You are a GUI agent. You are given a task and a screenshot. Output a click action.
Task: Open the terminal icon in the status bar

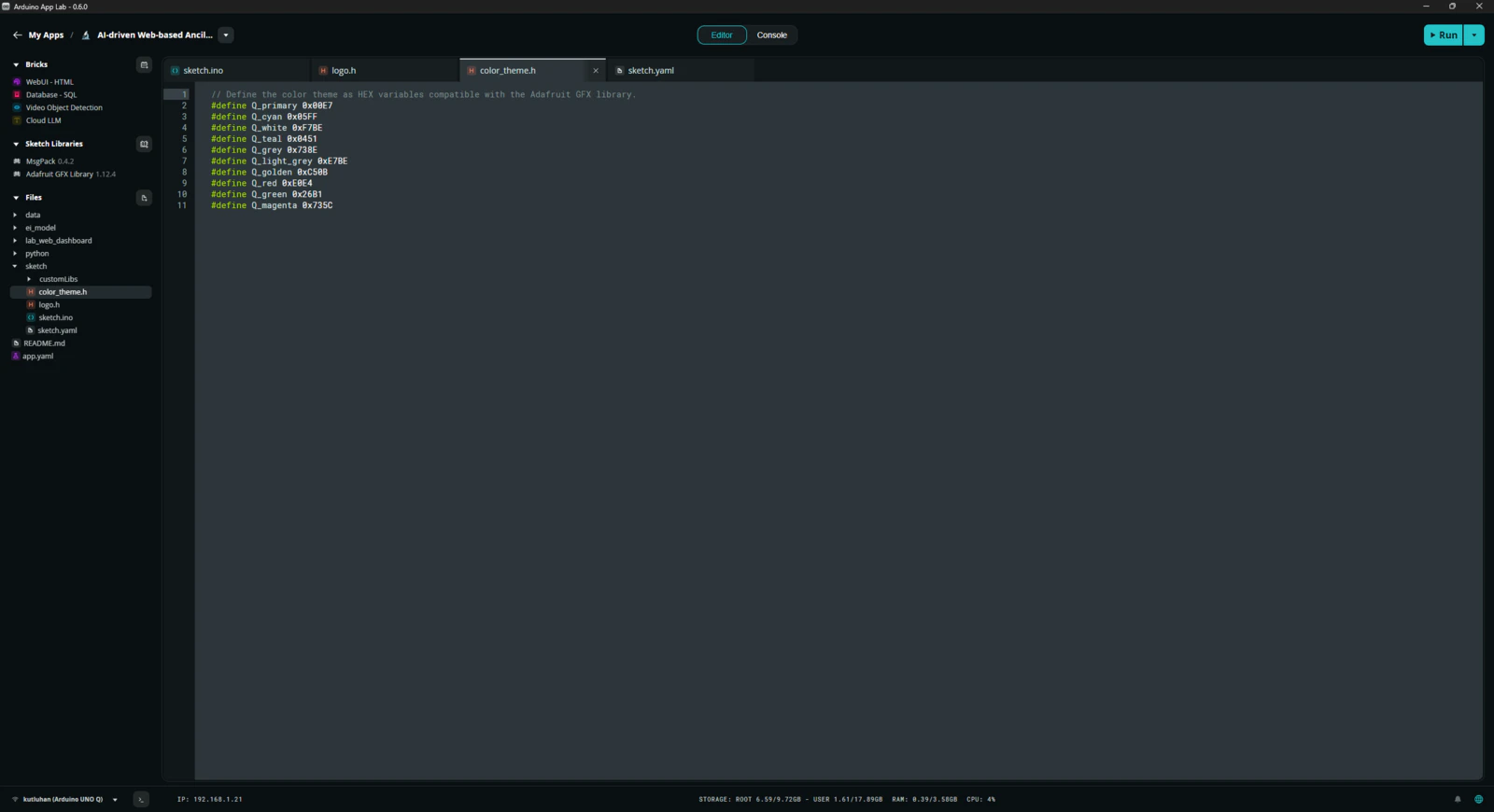141,799
